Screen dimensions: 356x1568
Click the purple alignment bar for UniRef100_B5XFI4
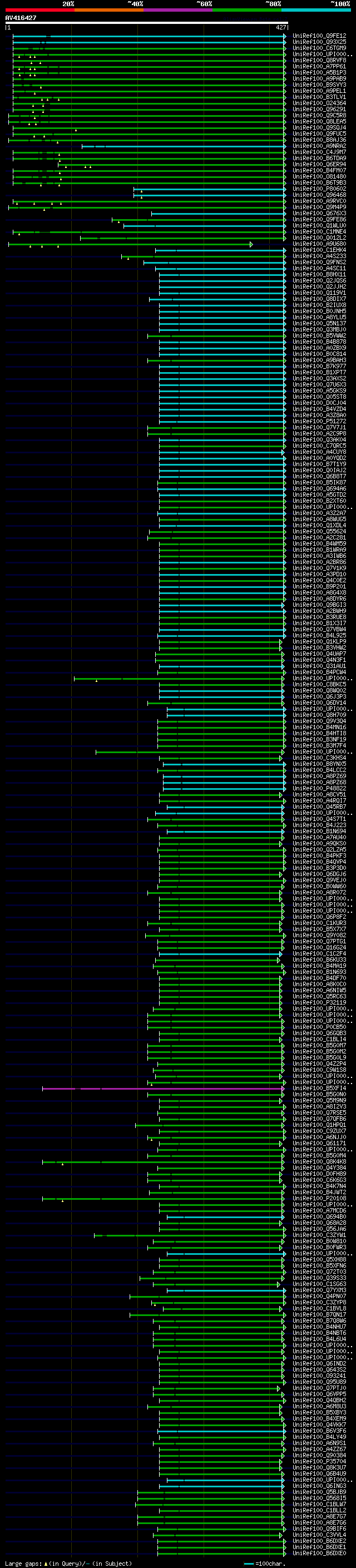(x=163, y=1089)
